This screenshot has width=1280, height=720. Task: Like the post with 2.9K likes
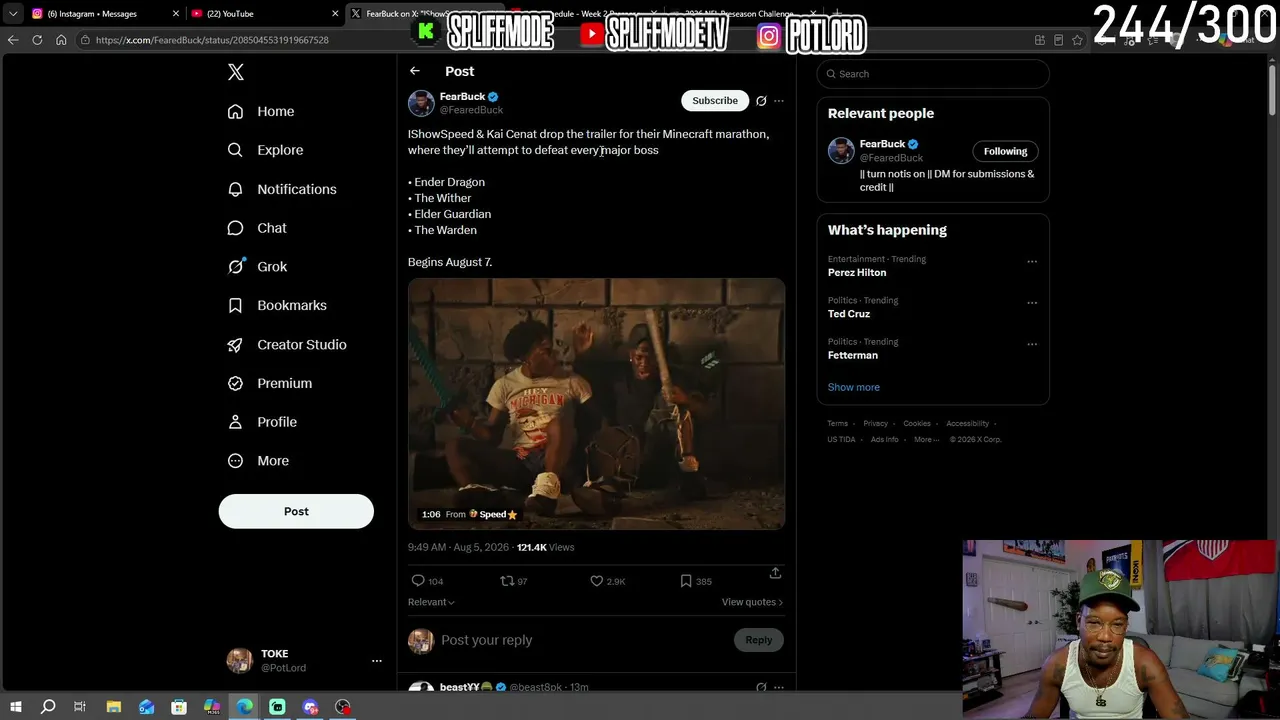pyautogui.click(x=596, y=581)
